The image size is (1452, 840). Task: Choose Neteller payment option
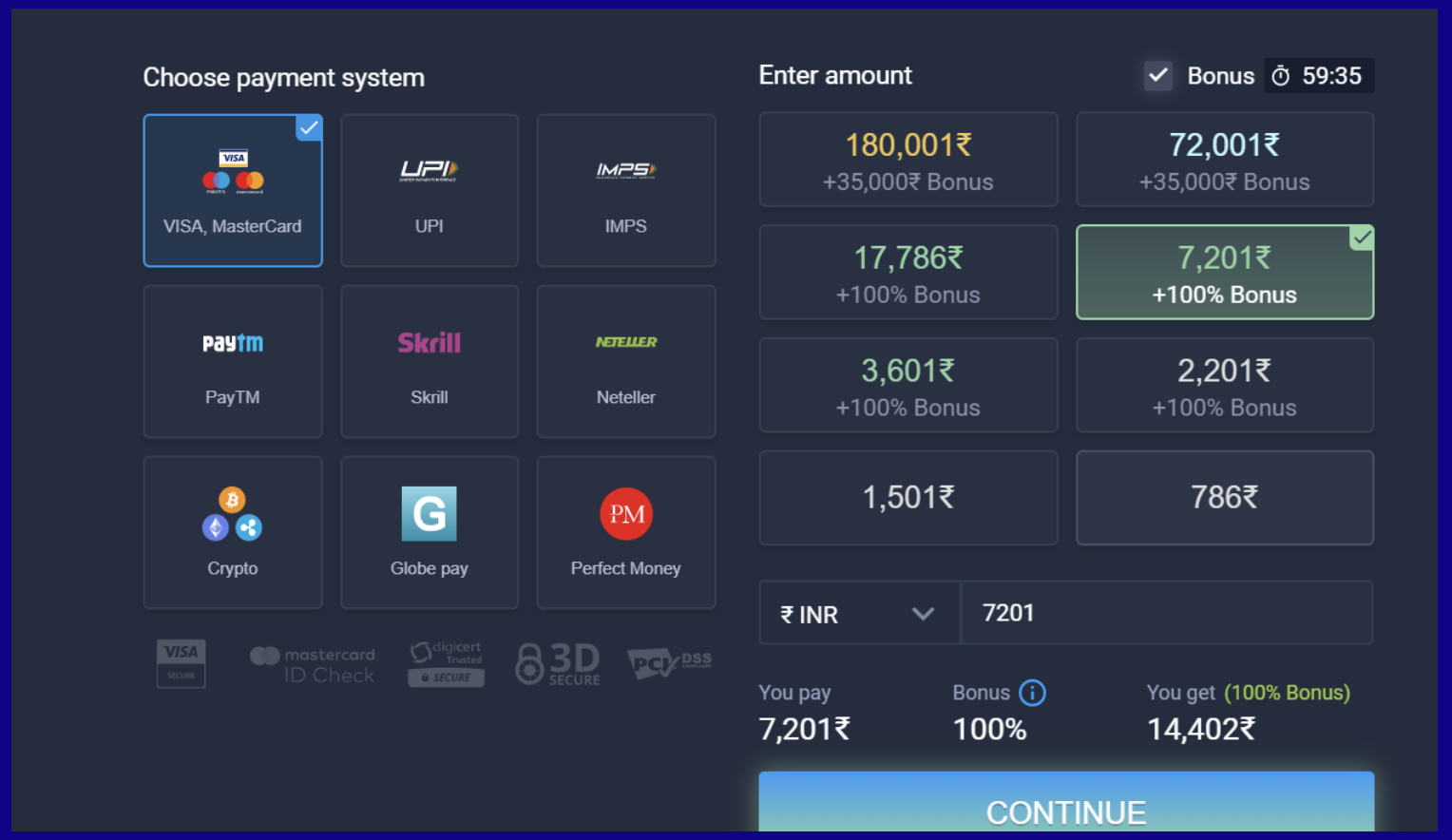pos(626,361)
